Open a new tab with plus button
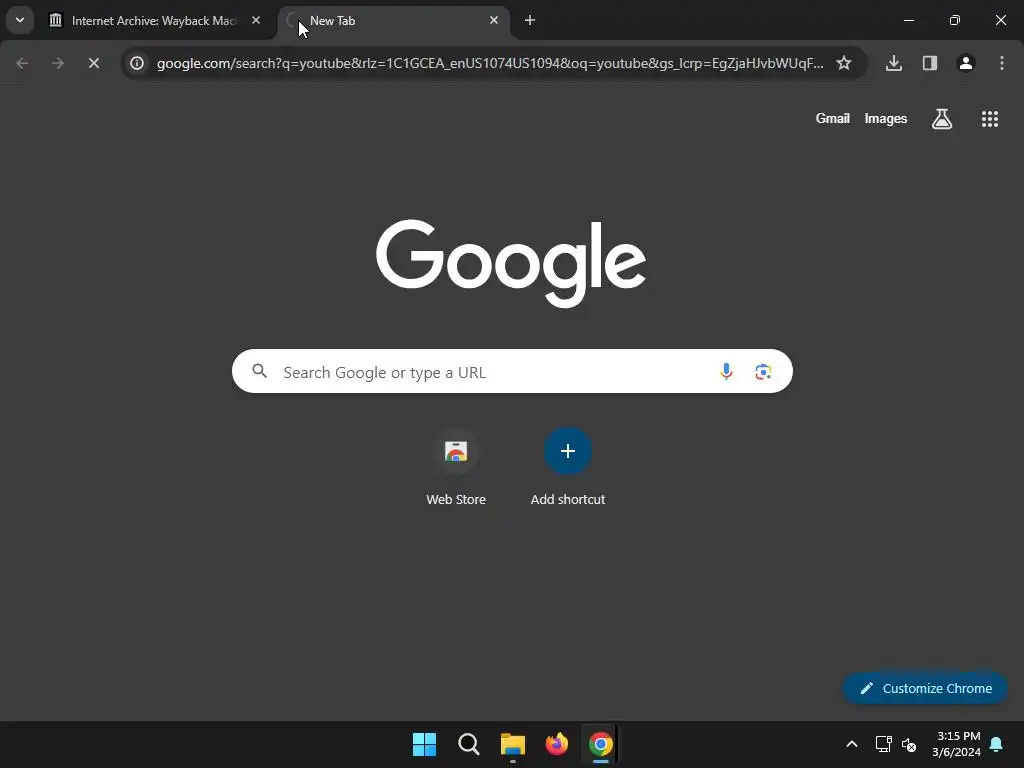Screen dimensions: 1024x768 pyautogui.click(x=530, y=20)
